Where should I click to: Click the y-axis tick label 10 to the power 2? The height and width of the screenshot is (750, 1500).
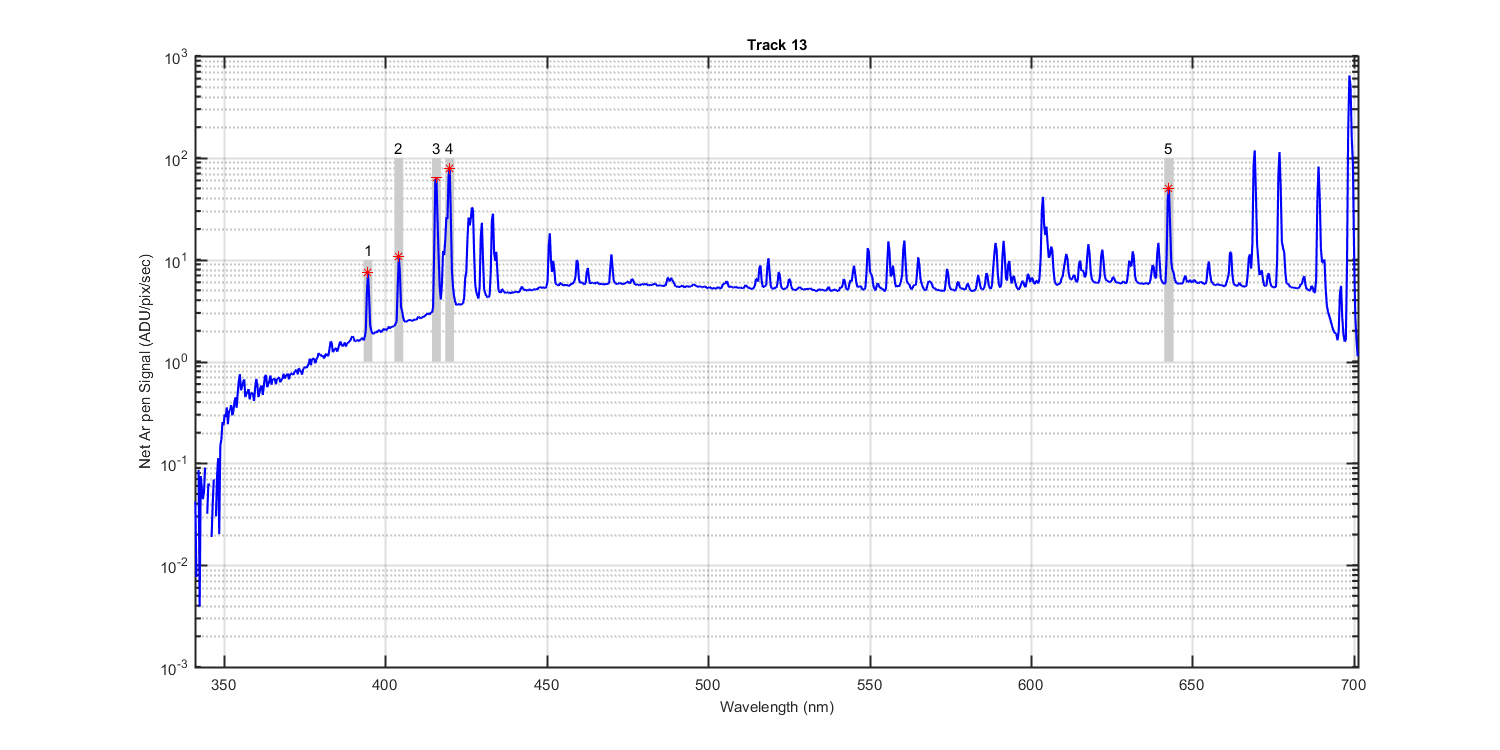click(x=177, y=159)
